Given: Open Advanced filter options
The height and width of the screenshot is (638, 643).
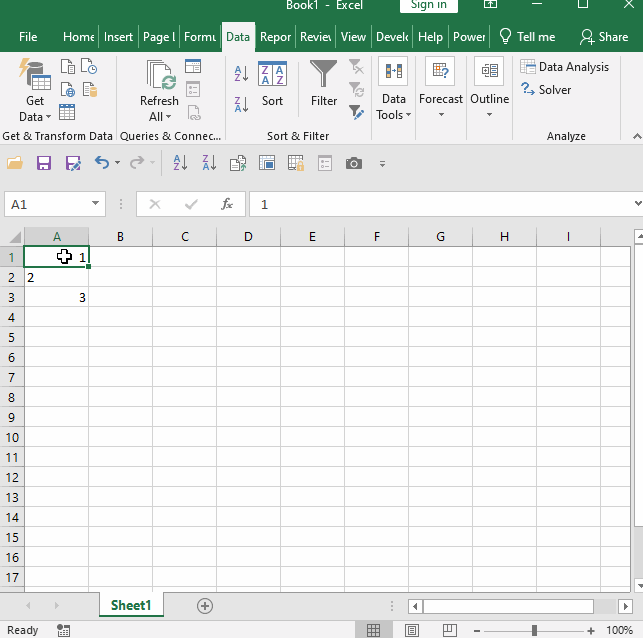Looking at the screenshot, I should 356,112.
